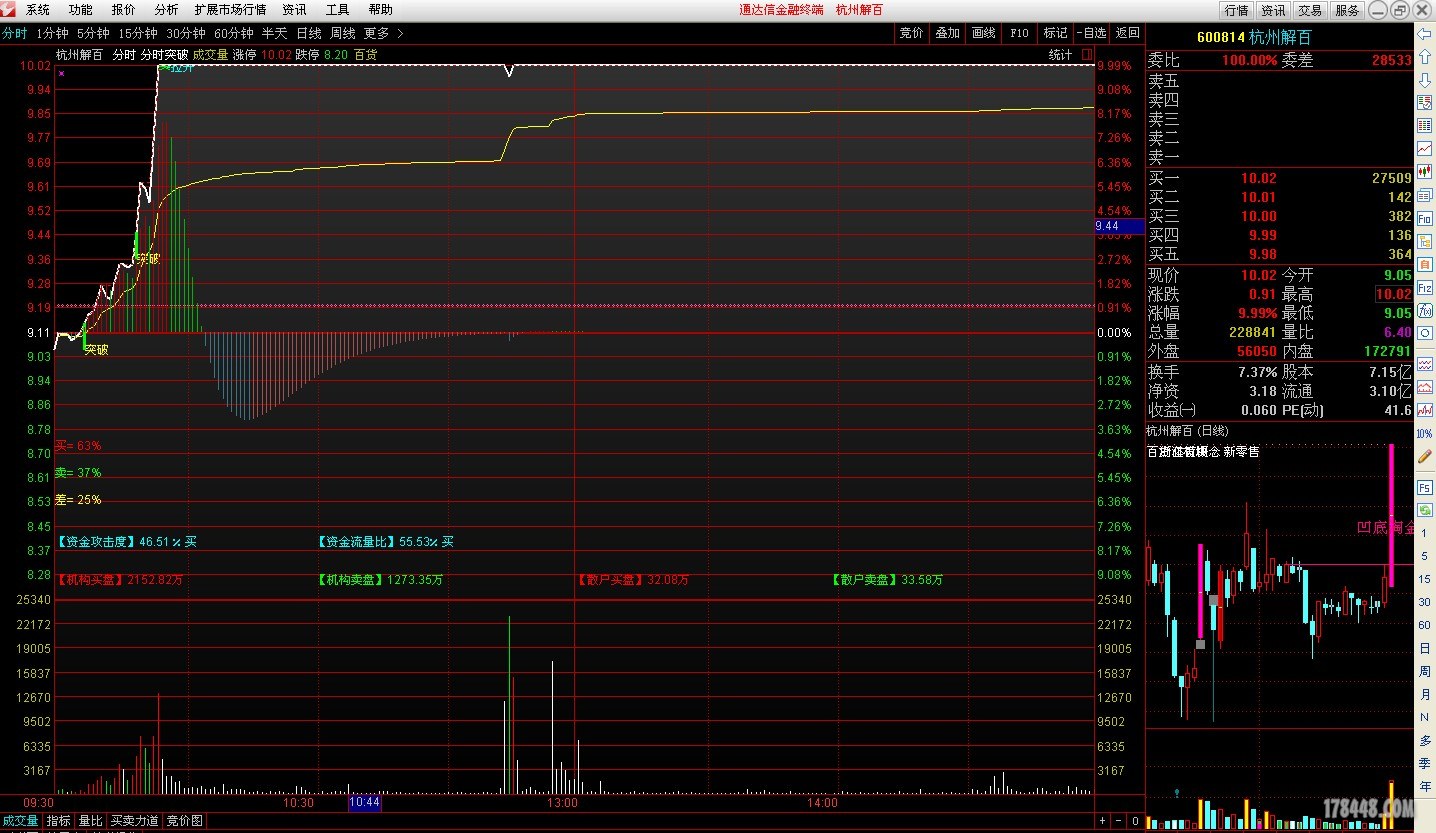This screenshot has width=1436, height=833.
Task: Click the F5 sidebar icon
Action: [x=1424, y=487]
